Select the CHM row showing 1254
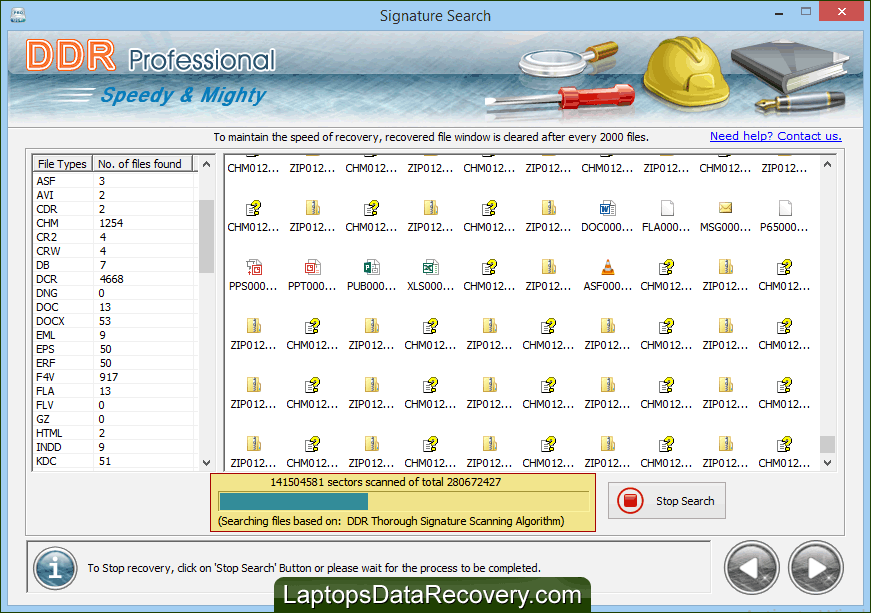Image resolution: width=871 pixels, height=613 pixels. click(115, 223)
